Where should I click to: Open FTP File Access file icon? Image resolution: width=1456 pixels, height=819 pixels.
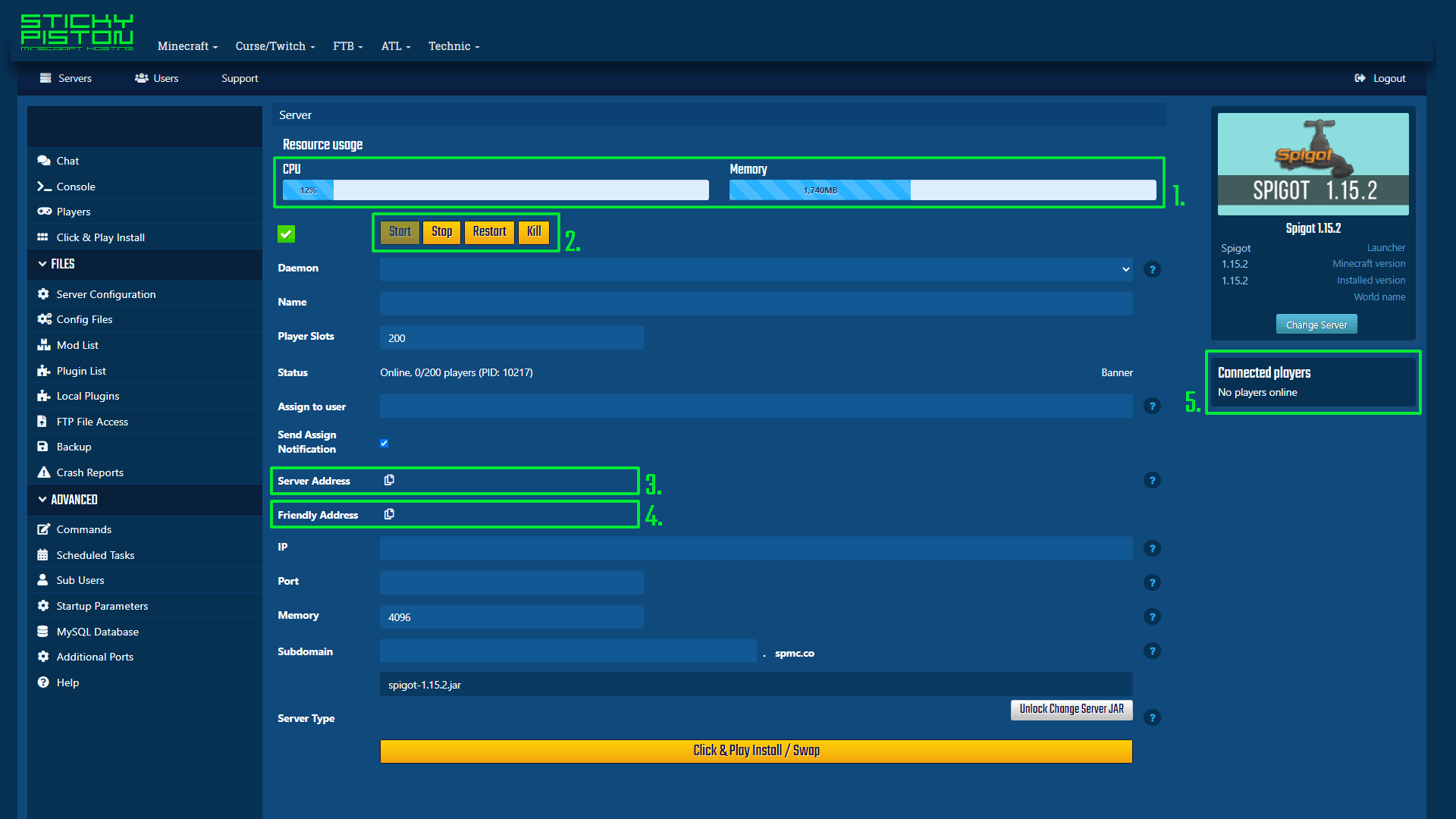[x=42, y=422]
